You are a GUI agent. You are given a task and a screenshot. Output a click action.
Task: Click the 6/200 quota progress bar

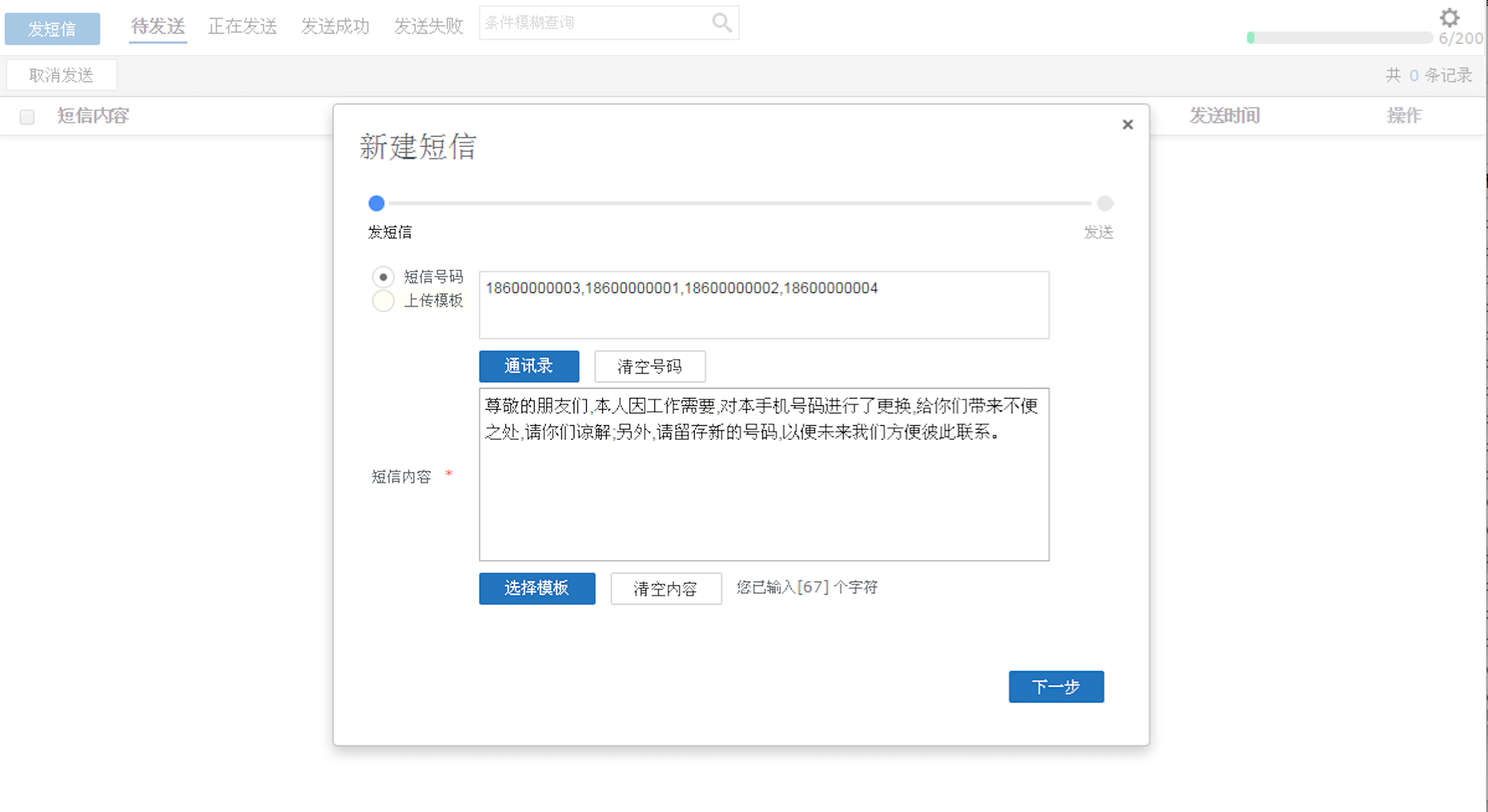coord(1340,37)
